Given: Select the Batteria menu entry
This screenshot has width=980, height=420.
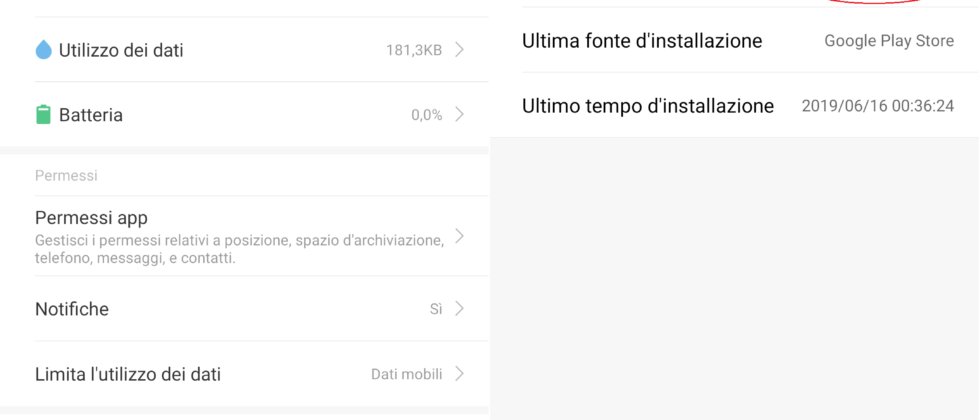Looking at the screenshot, I should point(91,115).
